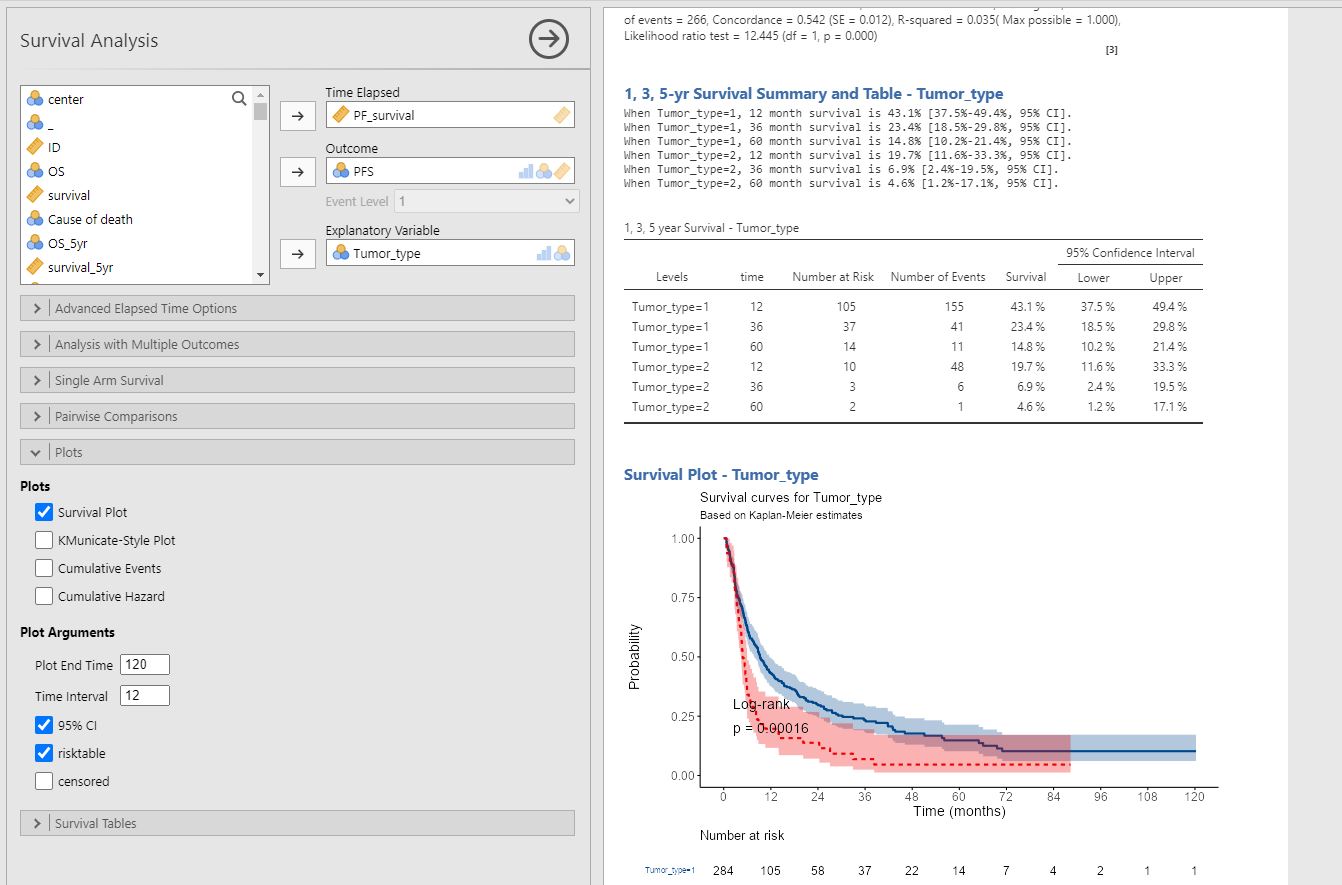The image size is (1342, 885).
Task: Click the circular arrow to collapse the options panel
Action: (x=548, y=40)
